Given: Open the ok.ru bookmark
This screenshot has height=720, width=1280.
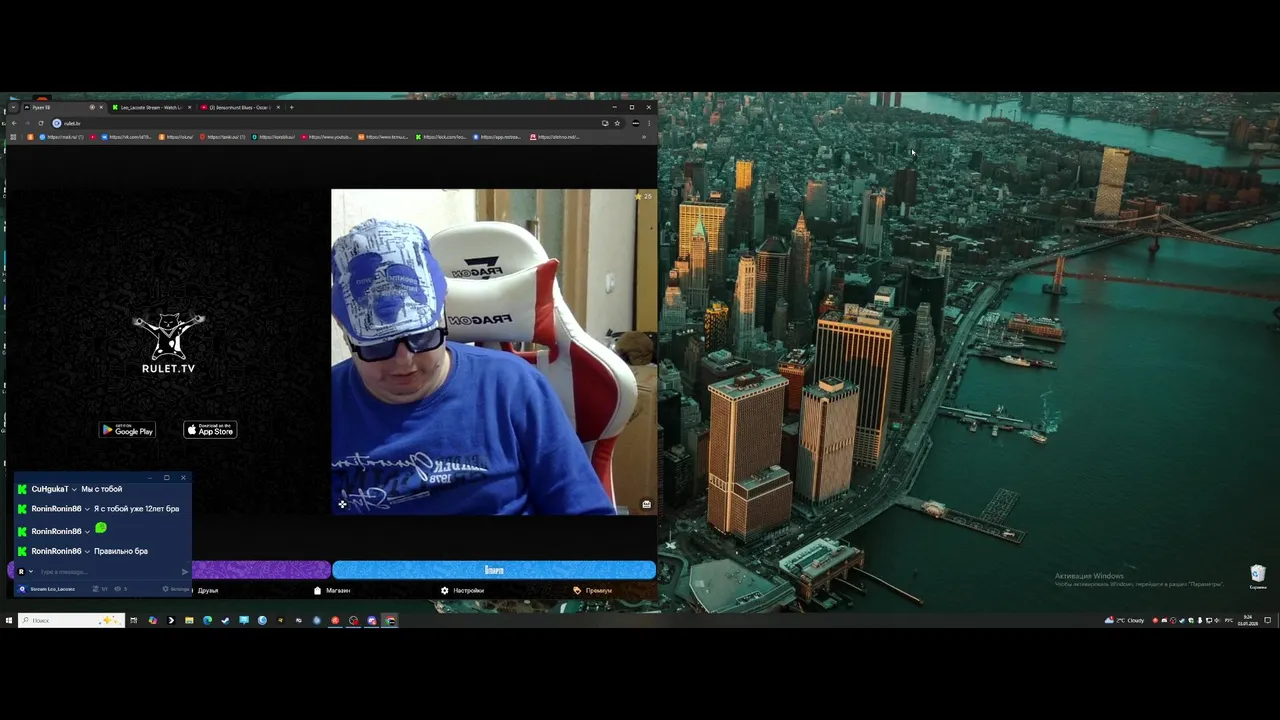Looking at the screenshot, I should point(176,137).
